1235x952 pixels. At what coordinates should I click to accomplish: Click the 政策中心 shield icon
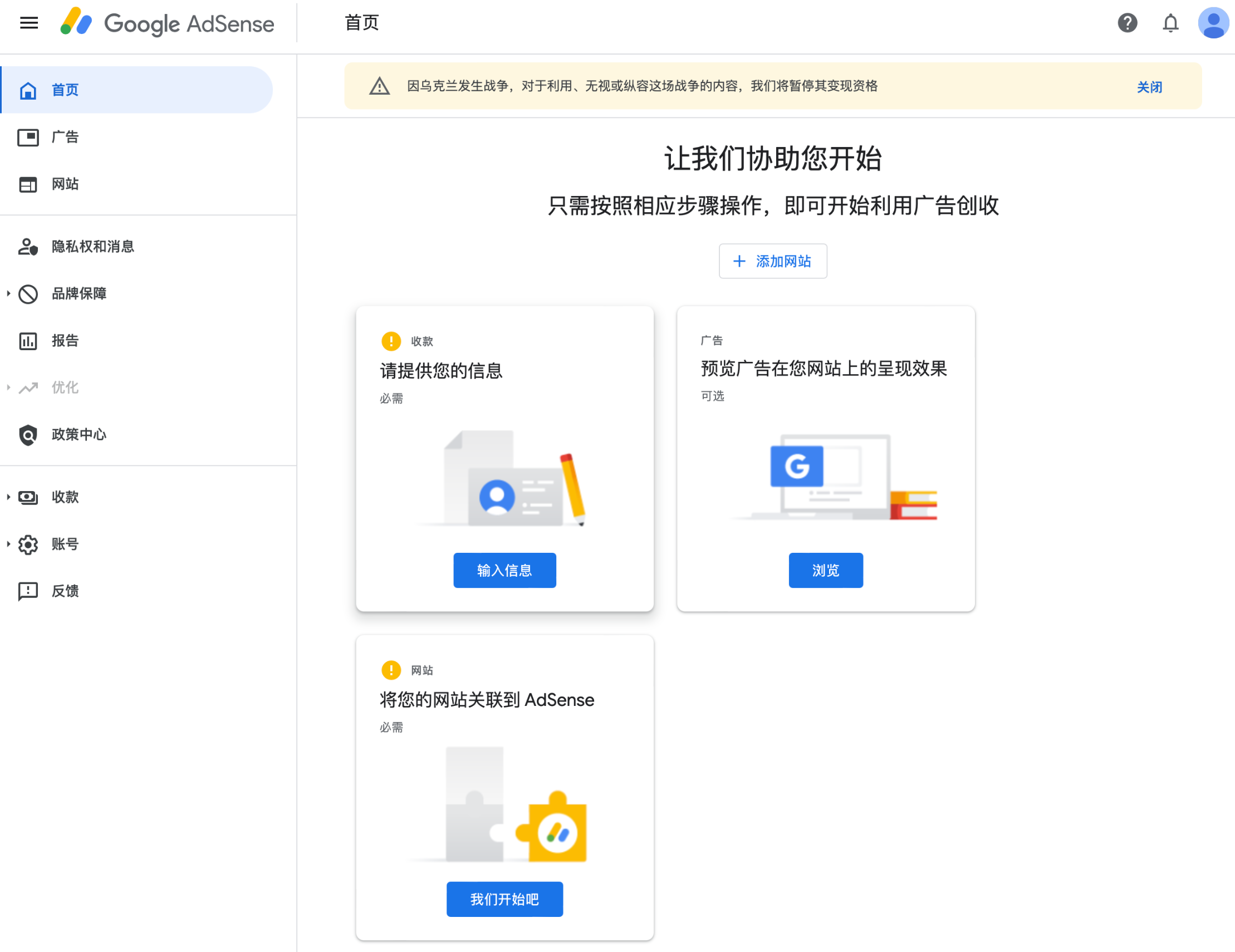[x=28, y=435]
